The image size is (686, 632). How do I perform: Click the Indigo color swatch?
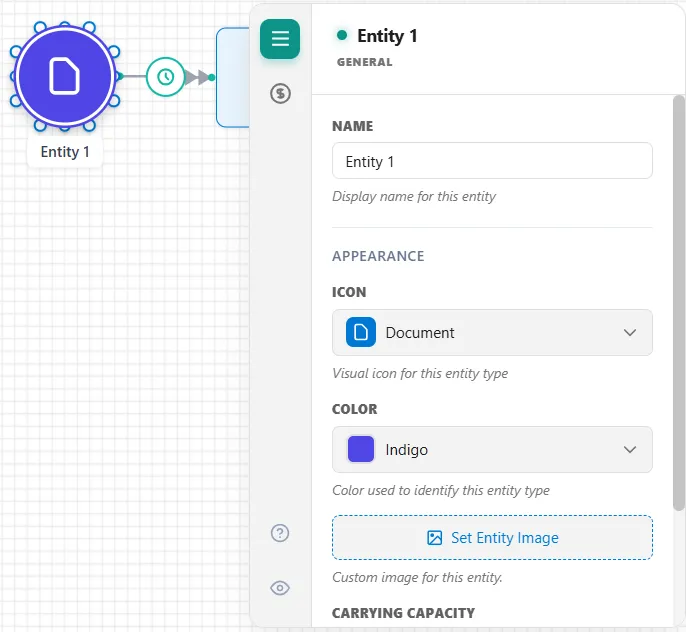[x=360, y=449]
